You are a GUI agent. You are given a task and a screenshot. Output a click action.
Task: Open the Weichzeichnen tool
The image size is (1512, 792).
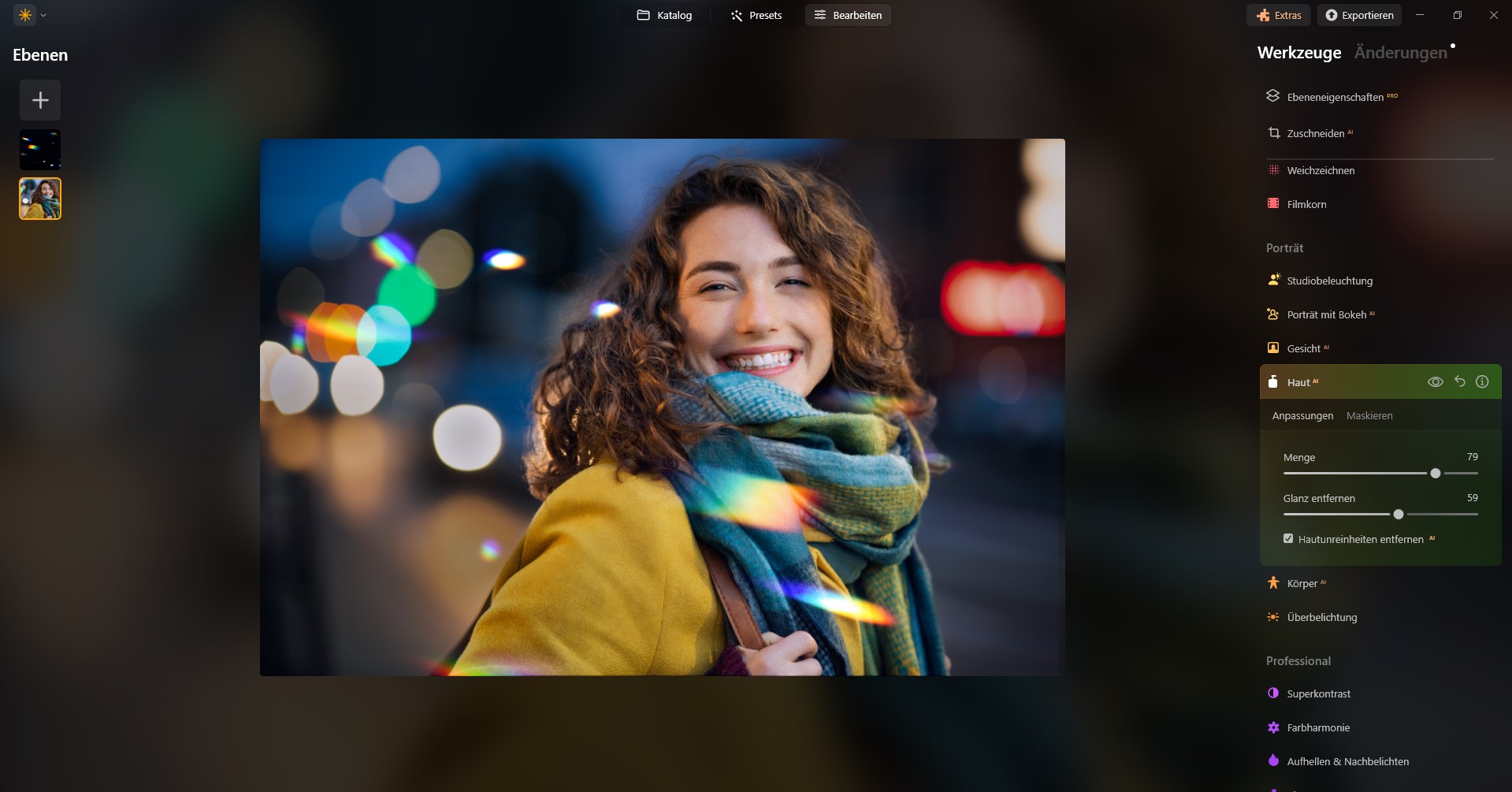(1320, 170)
